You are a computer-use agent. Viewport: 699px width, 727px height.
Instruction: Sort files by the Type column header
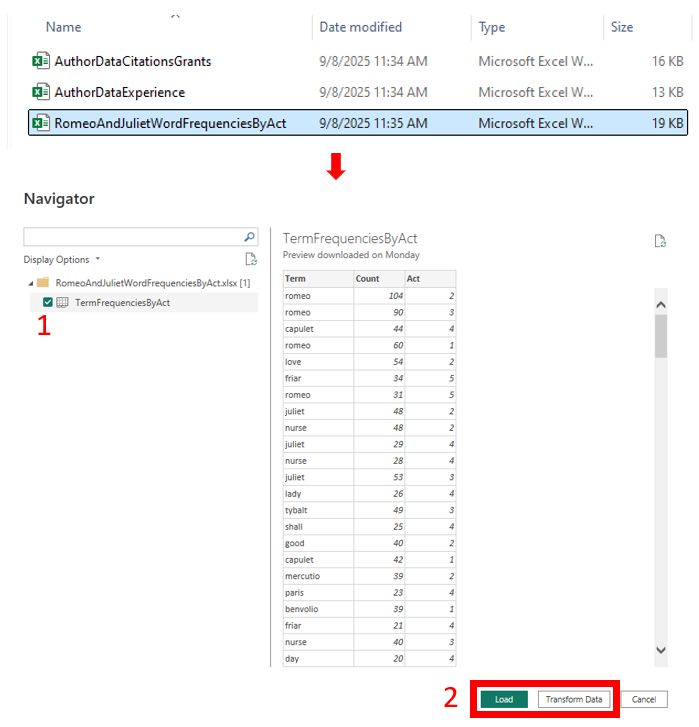pyautogui.click(x=492, y=27)
